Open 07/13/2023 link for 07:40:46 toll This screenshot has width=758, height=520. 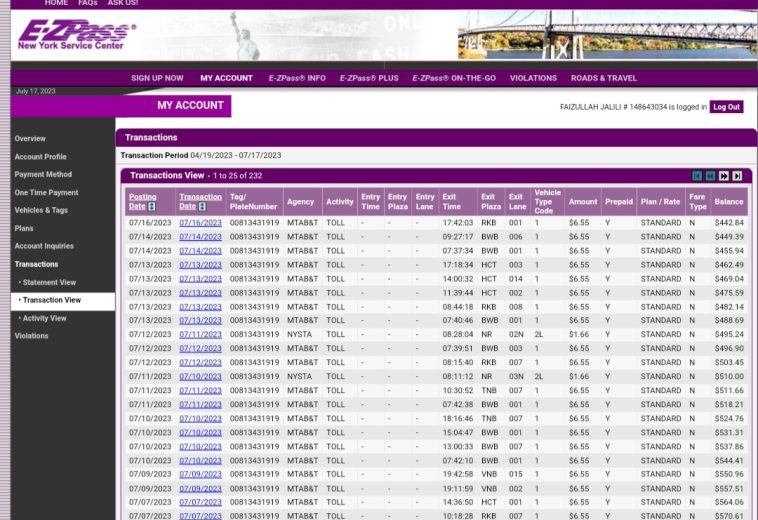click(x=200, y=320)
